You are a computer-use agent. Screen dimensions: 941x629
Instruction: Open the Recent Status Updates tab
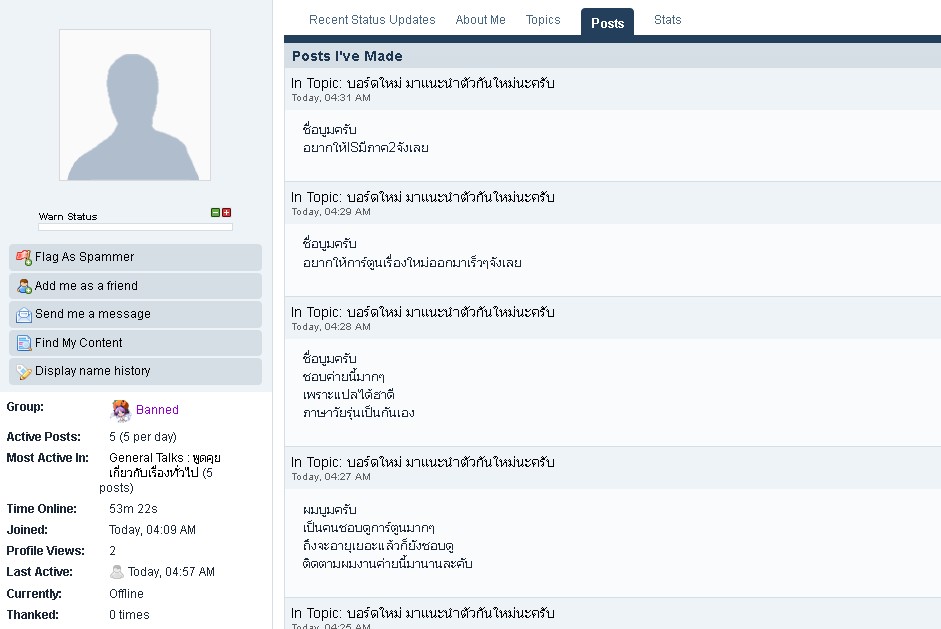(x=372, y=20)
